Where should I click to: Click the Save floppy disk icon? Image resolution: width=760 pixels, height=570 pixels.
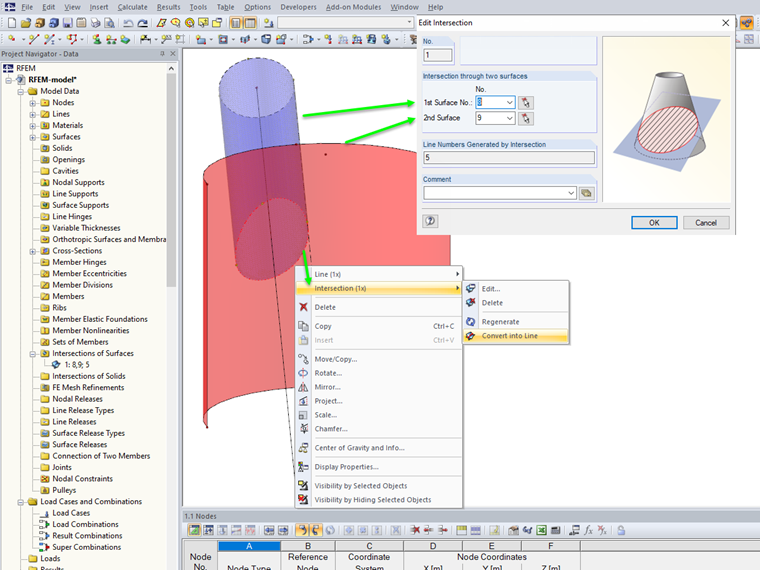coord(68,23)
